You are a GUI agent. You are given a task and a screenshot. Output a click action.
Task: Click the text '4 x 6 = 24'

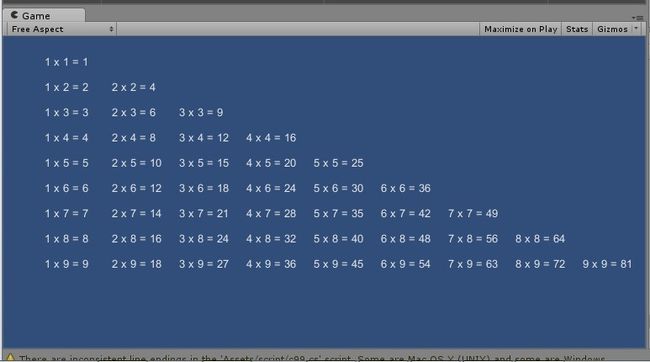coord(271,188)
